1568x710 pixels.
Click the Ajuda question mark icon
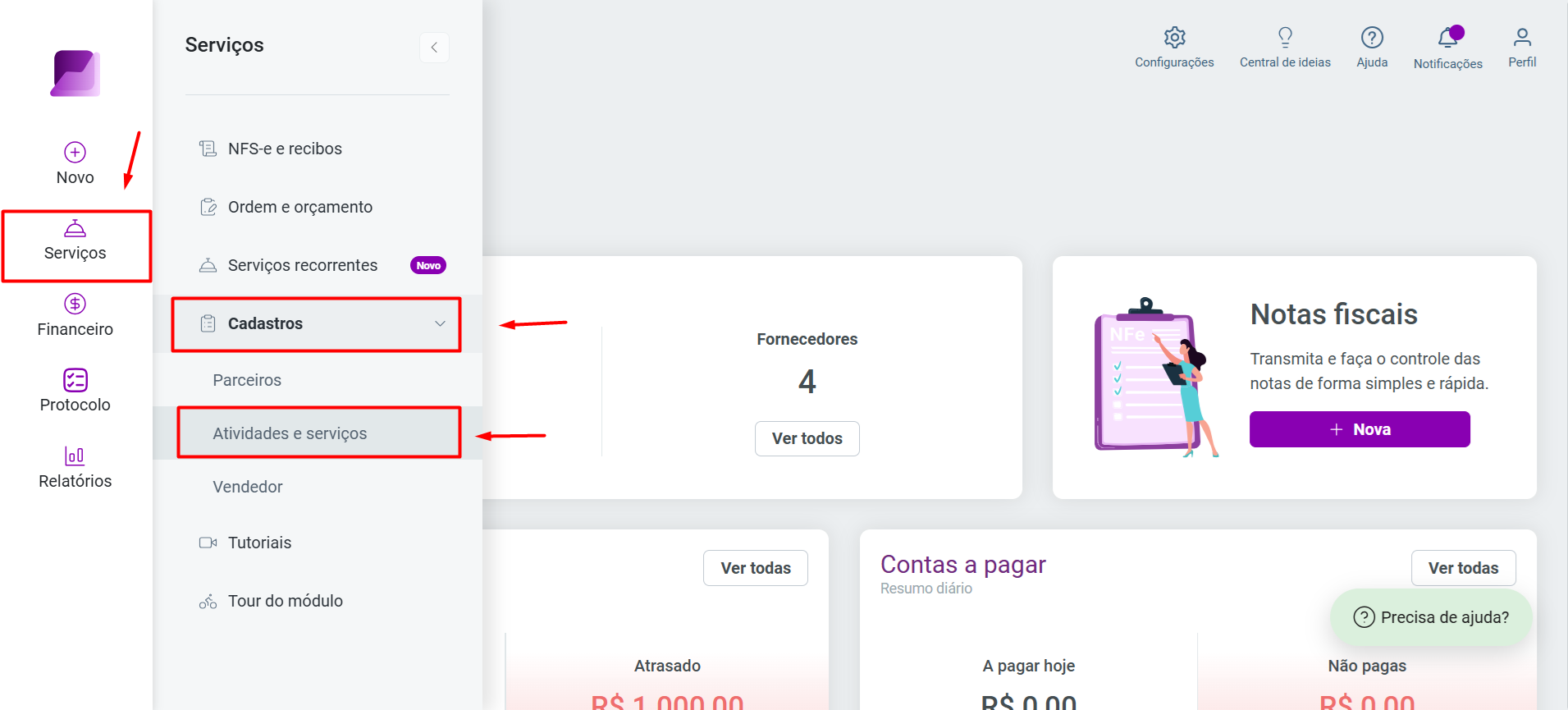[x=1372, y=37]
